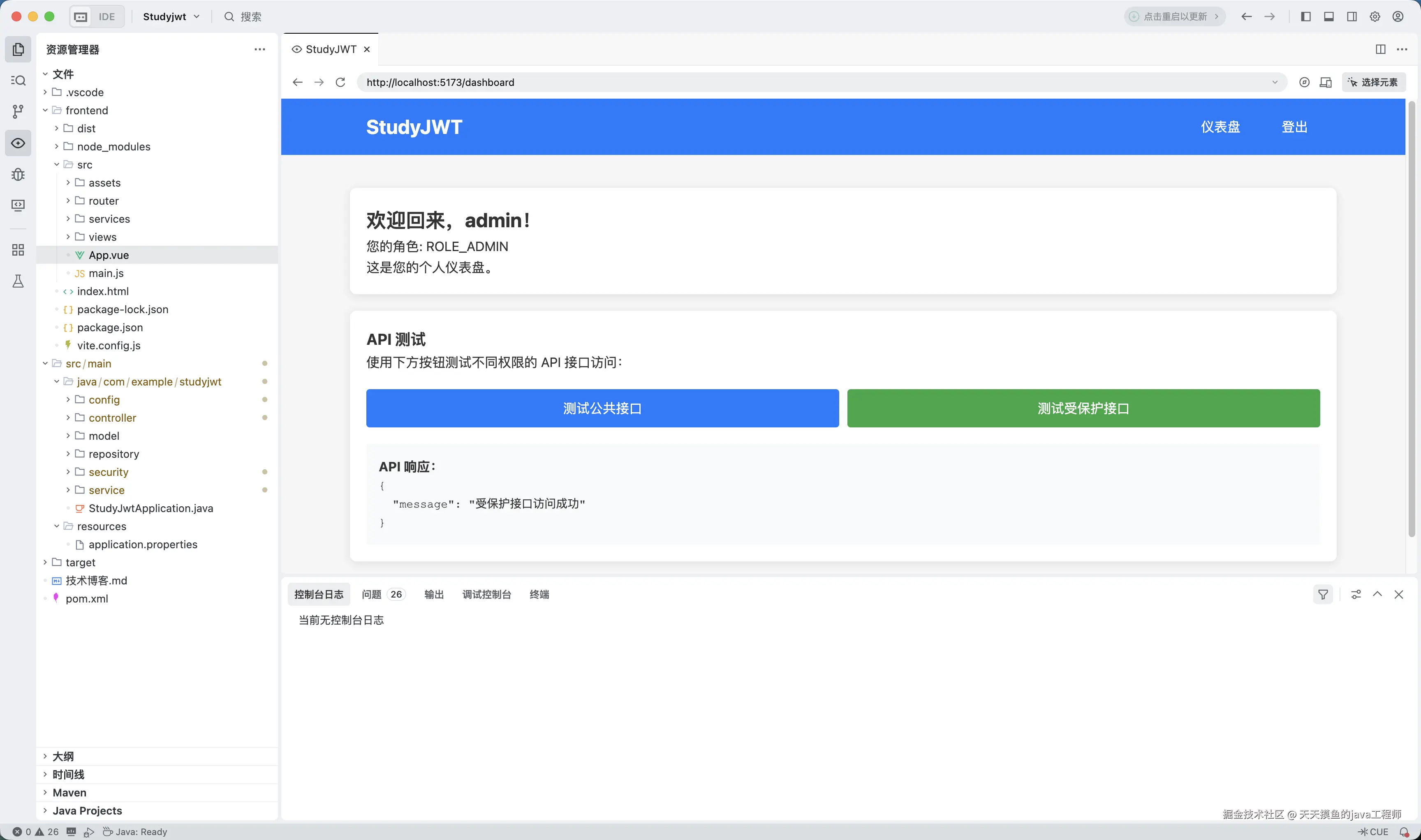Open the extensions grid icon
This screenshot has height=840, width=1421.
point(18,250)
